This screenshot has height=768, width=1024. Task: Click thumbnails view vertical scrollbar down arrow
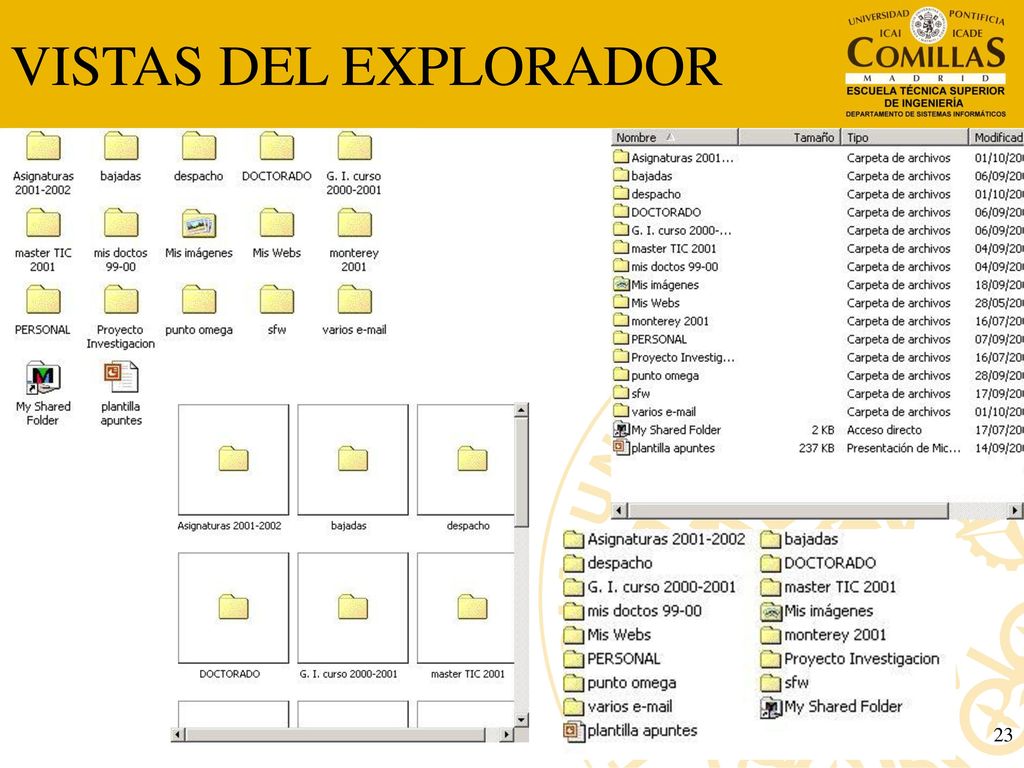(x=521, y=720)
